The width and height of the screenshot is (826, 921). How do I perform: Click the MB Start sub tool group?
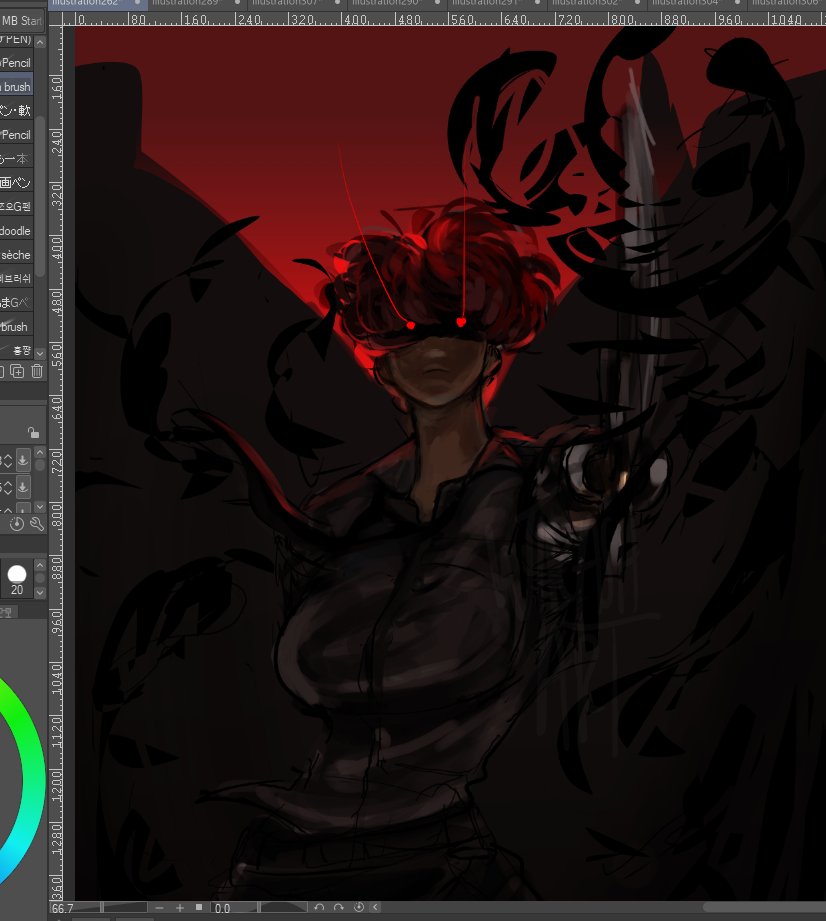pos(22,21)
